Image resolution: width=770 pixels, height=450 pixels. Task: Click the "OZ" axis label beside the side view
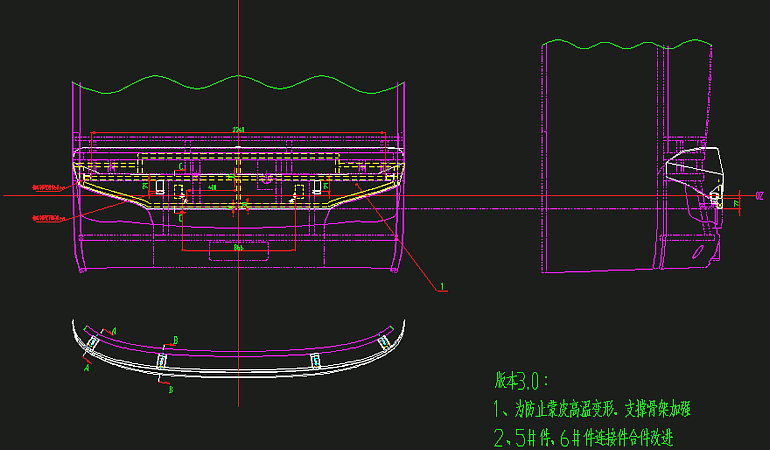coord(759,196)
